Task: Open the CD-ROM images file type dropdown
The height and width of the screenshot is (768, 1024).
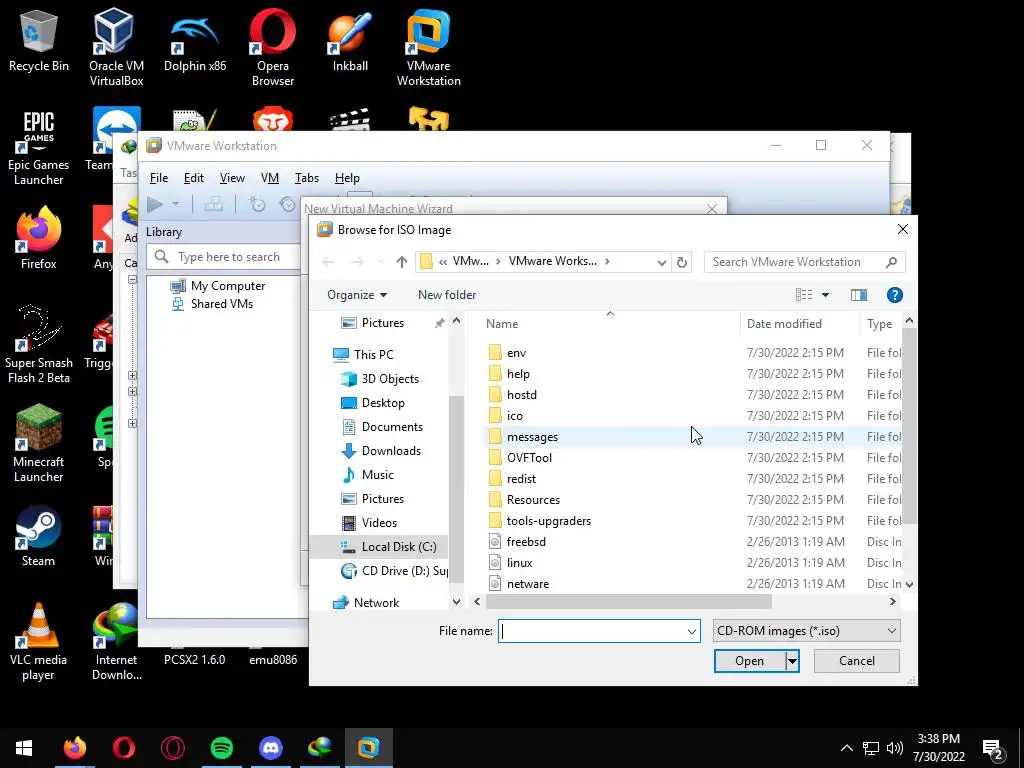Action: (x=807, y=631)
